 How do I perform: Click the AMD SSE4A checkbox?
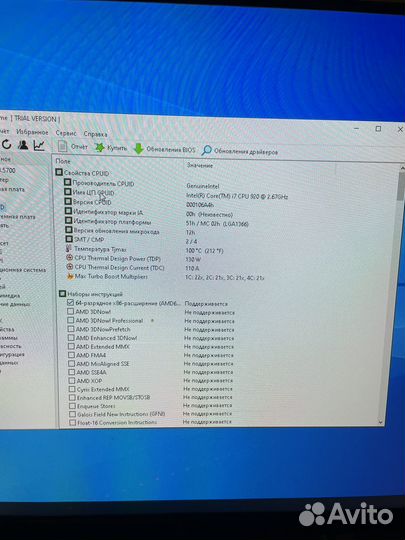click(x=72, y=372)
